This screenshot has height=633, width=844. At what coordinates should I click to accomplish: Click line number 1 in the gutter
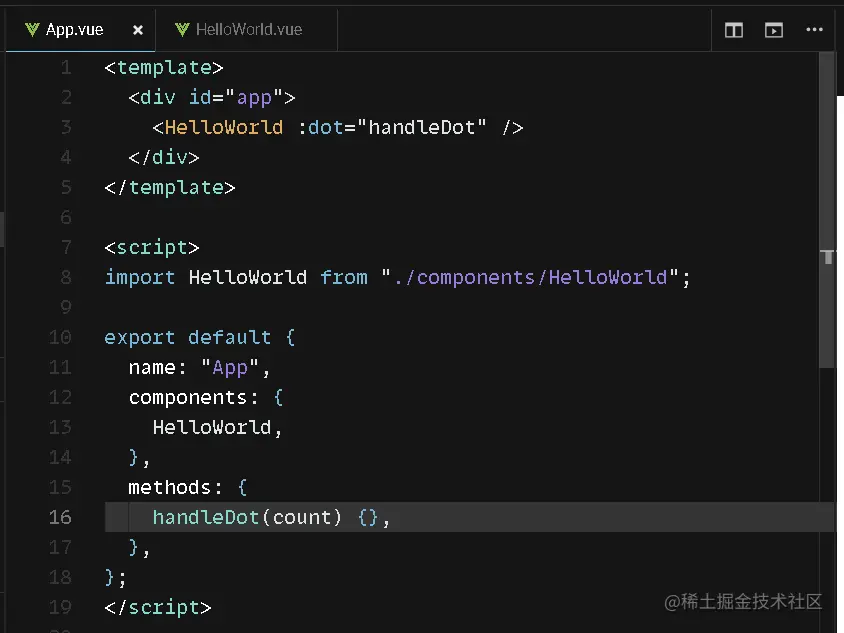pos(66,67)
